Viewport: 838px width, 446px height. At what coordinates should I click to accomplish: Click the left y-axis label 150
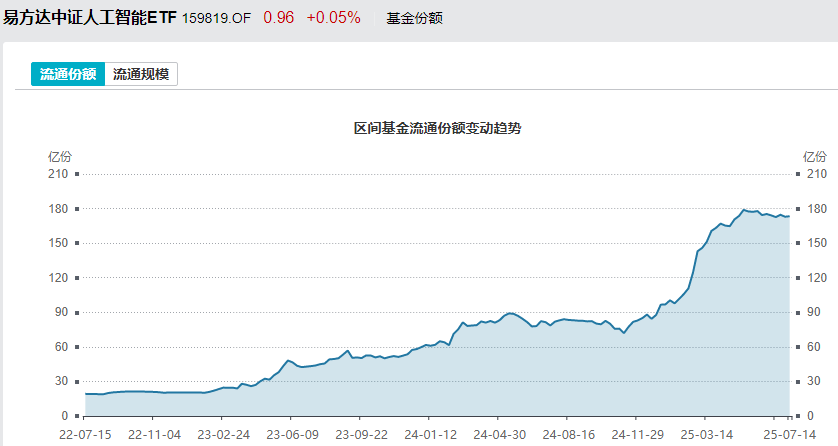[58, 243]
